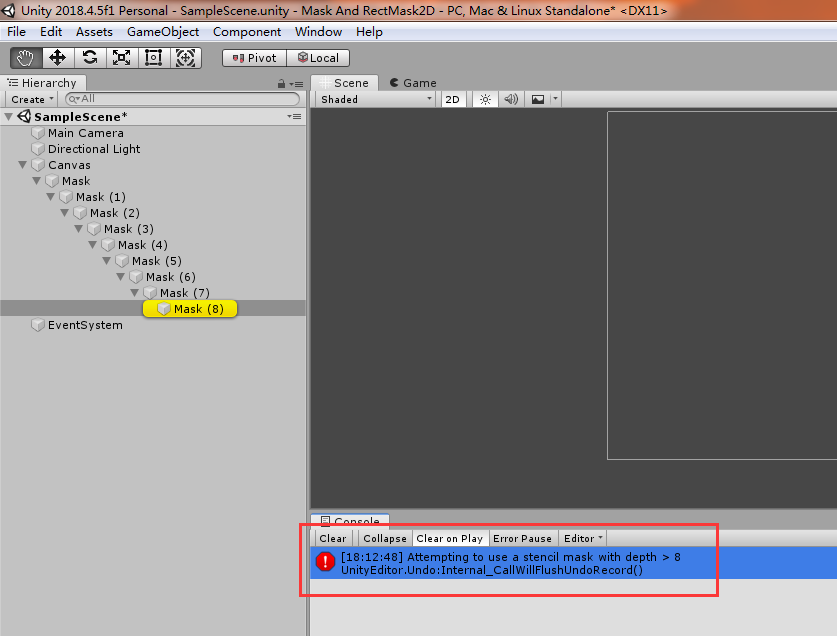
Task: Clear the Console messages
Action: coord(332,538)
